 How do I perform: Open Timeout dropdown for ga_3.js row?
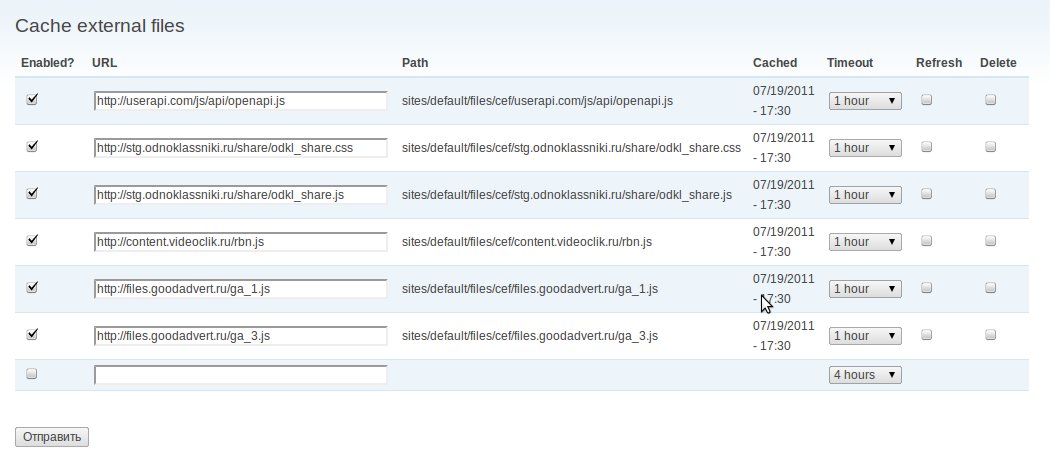pyautogui.click(x=865, y=335)
